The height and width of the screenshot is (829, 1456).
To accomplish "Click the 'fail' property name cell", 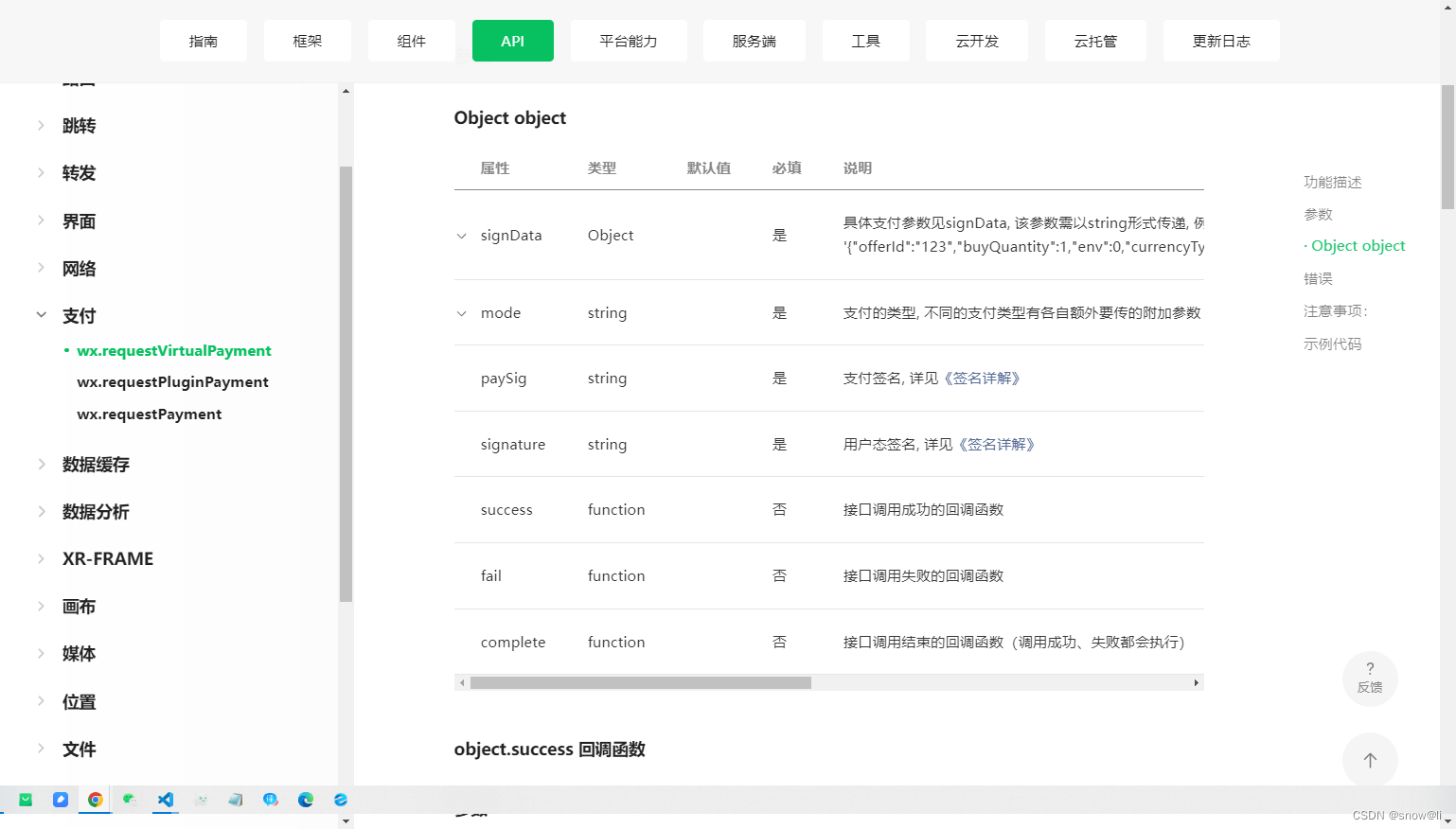I will [x=491, y=576].
